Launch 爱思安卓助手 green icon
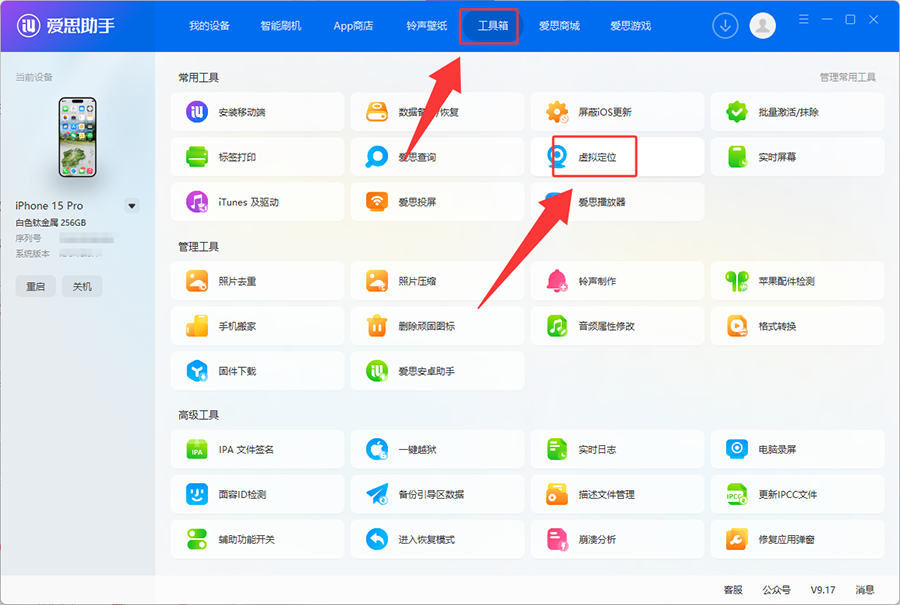 377,371
